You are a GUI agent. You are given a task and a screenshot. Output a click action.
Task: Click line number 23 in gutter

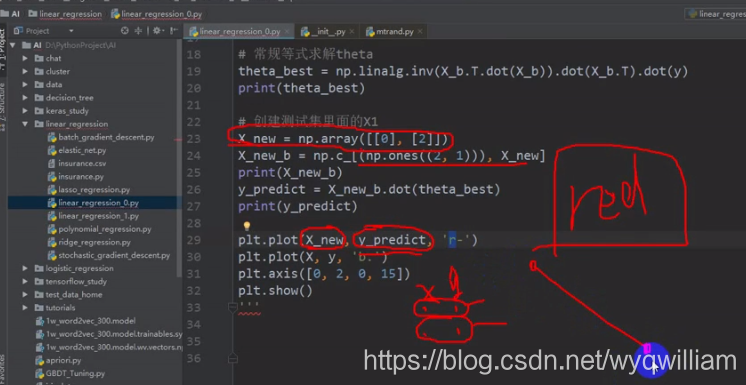[x=194, y=139]
